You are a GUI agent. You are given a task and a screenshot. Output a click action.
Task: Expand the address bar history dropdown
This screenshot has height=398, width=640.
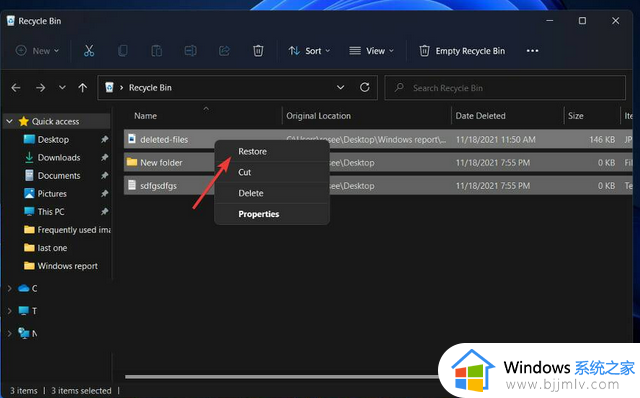coord(340,87)
